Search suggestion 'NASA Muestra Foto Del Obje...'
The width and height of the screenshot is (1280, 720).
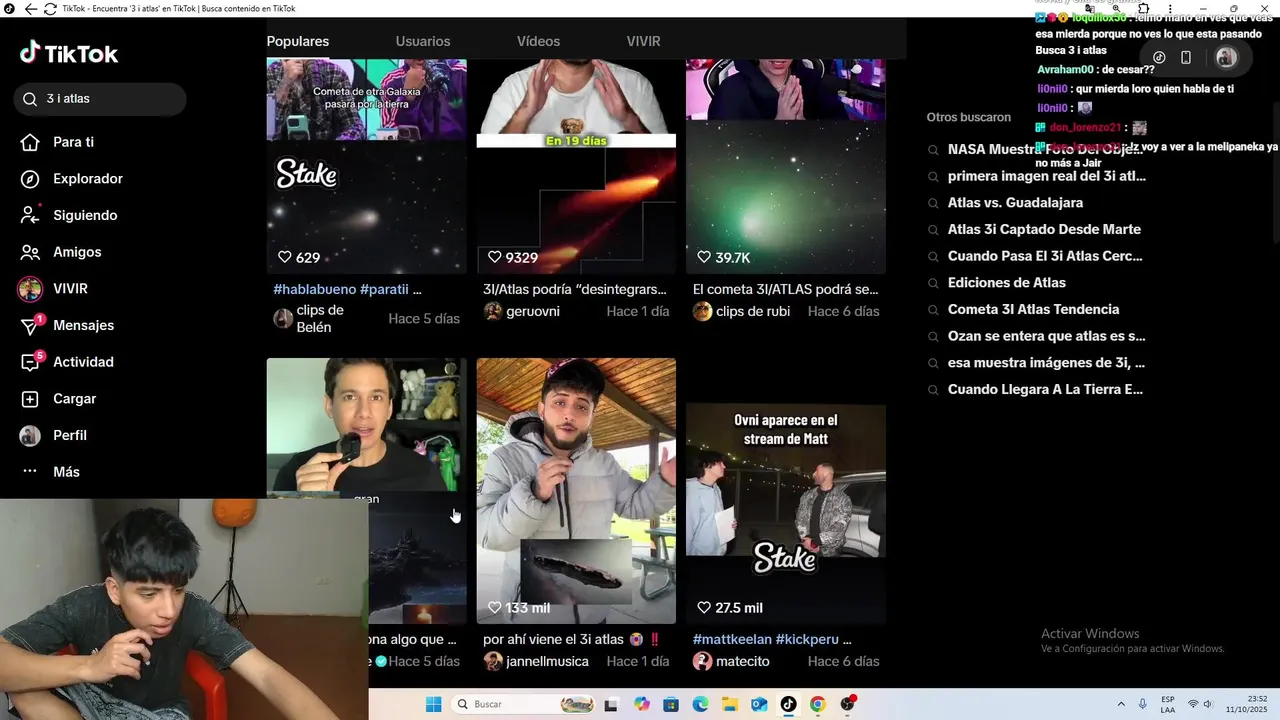1044,149
